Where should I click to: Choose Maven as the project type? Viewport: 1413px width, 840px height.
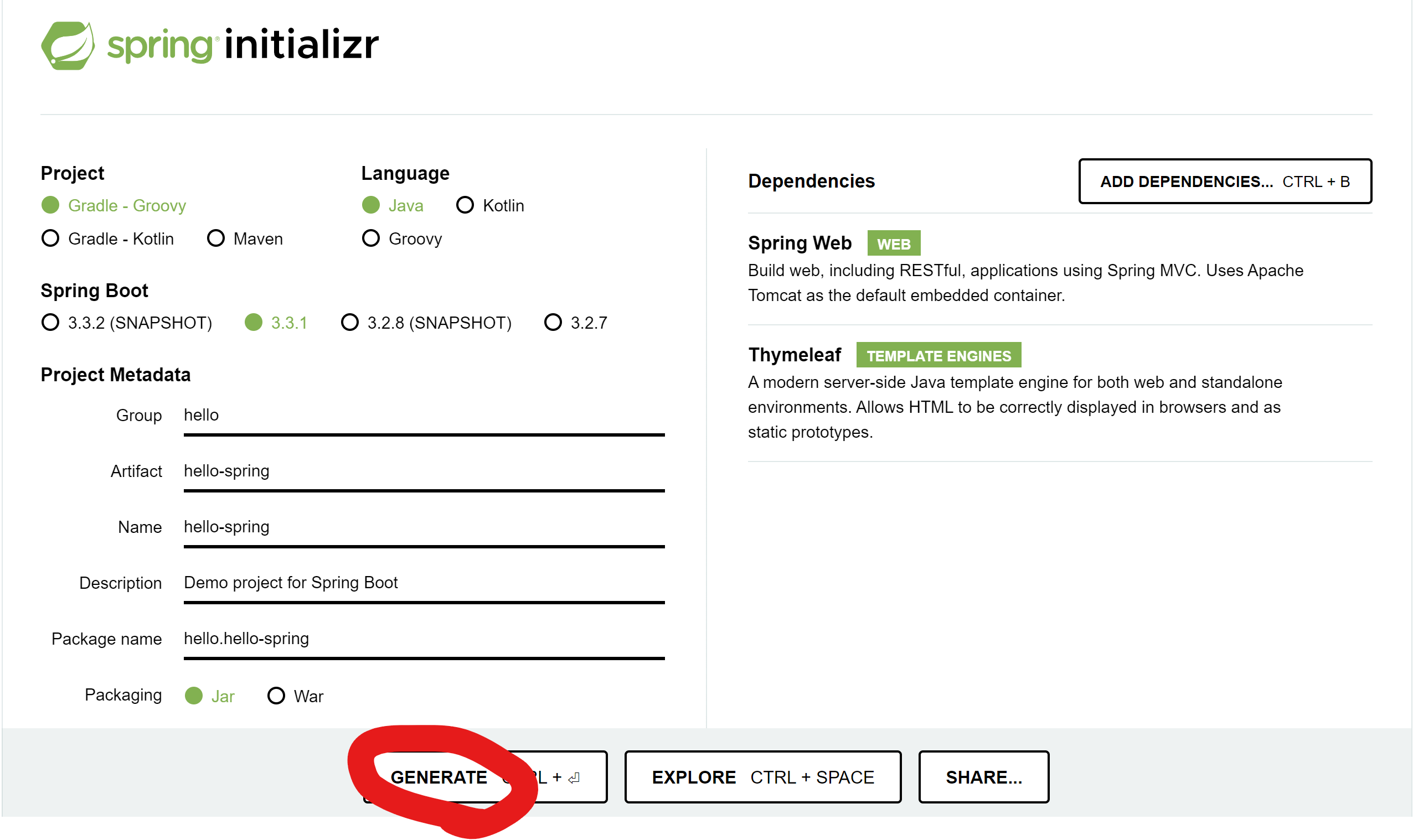click(x=245, y=238)
